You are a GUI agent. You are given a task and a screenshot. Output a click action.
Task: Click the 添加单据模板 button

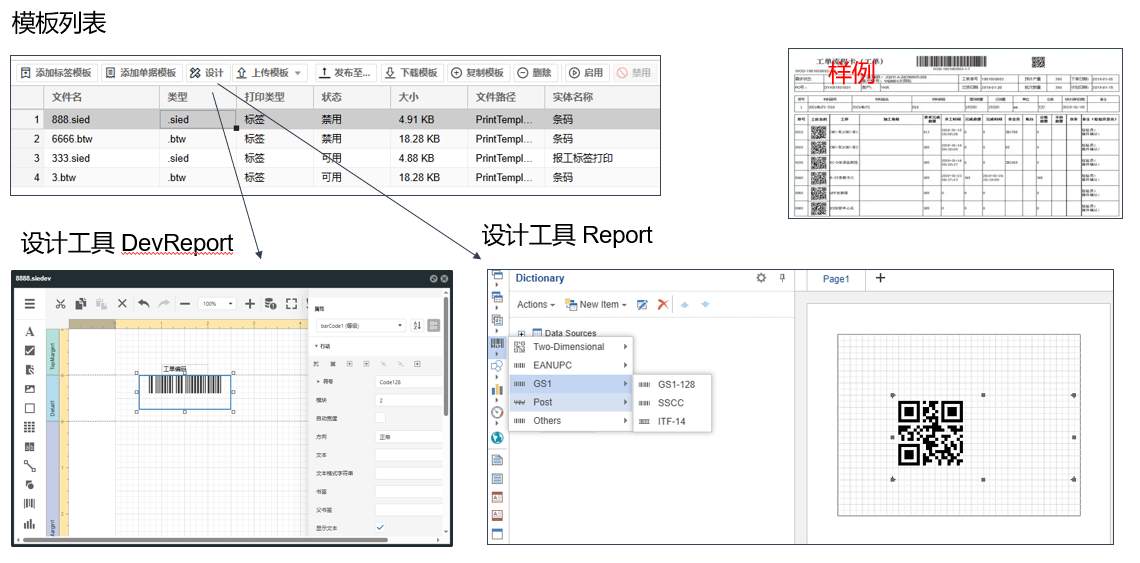tap(141, 73)
